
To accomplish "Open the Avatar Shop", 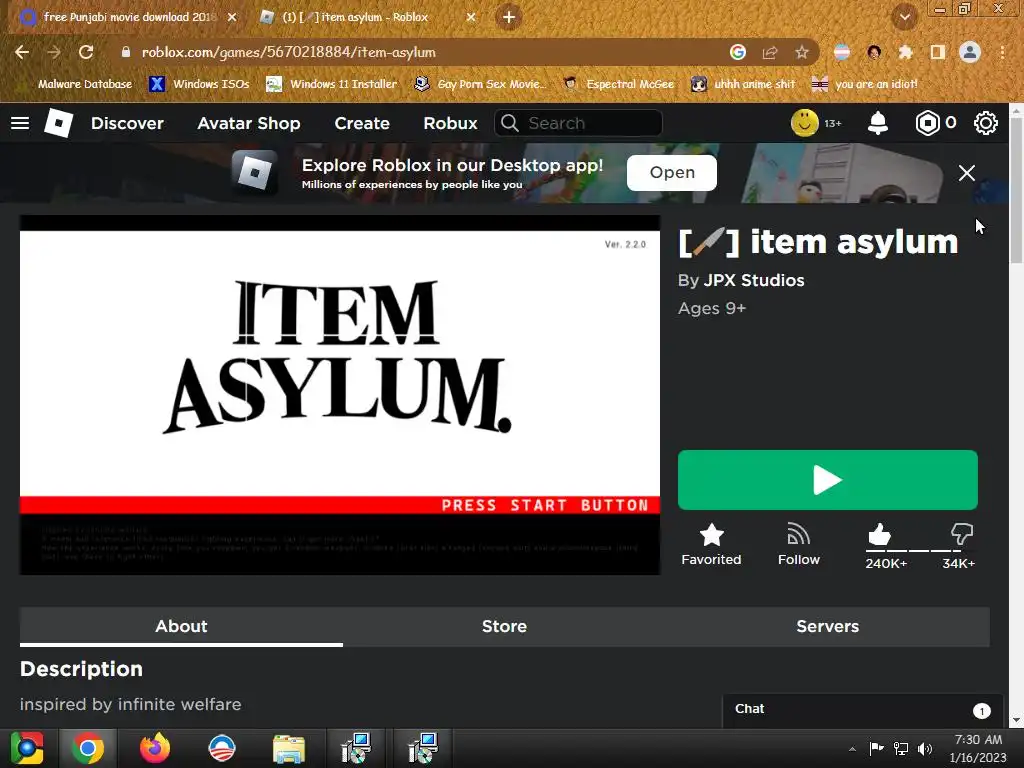I will click(x=249, y=123).
